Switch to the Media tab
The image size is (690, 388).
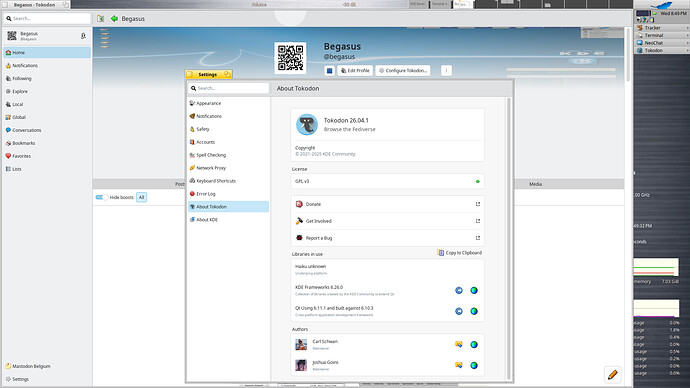[535, 184]
